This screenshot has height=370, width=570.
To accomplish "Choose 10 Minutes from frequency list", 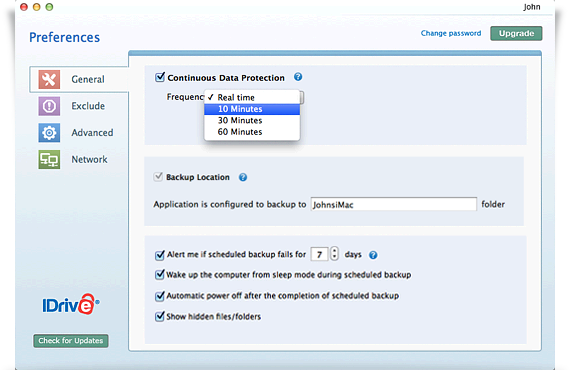I will pyautogui.click(x=252, y=109).
